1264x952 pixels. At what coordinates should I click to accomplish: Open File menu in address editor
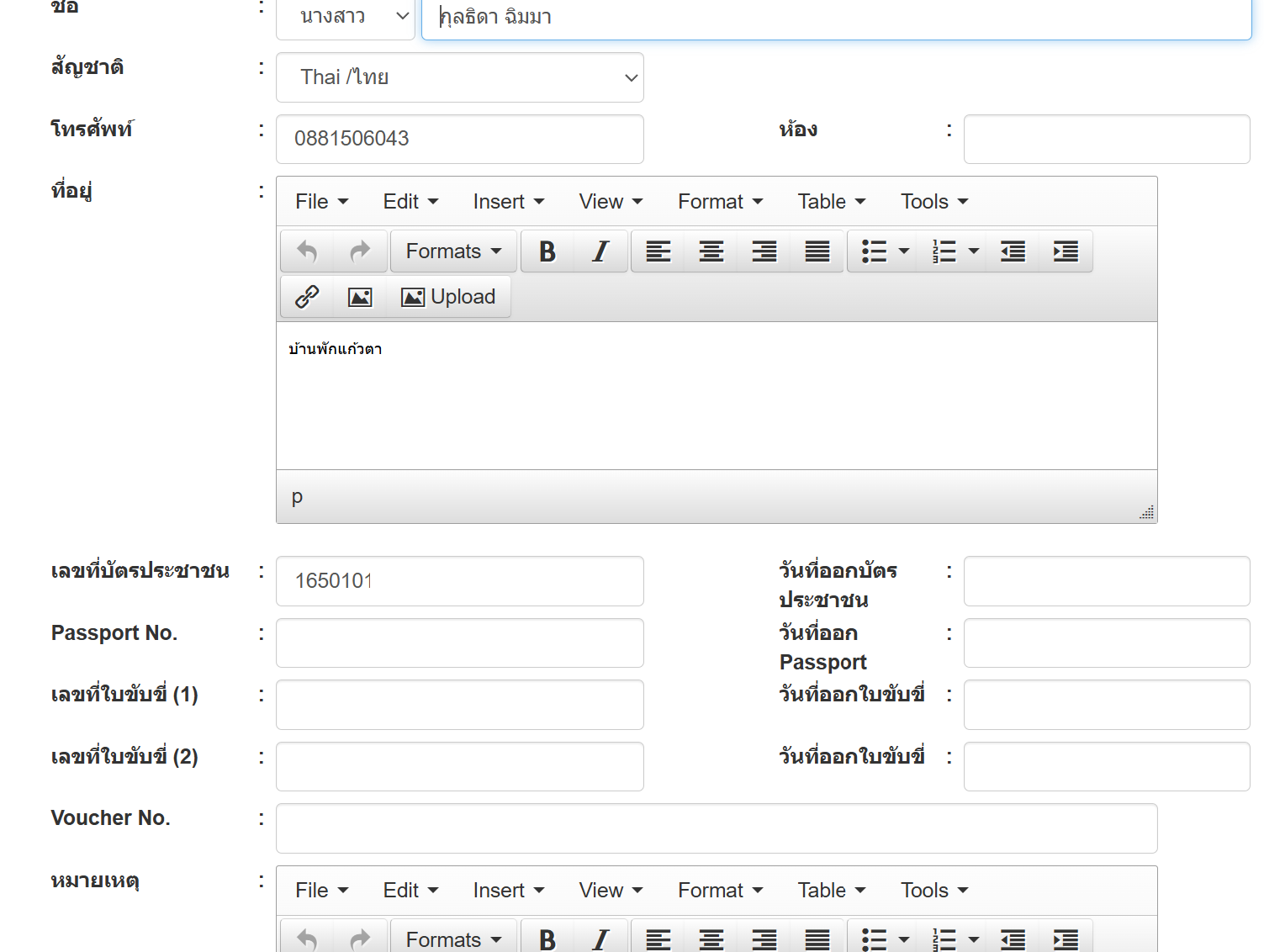321,202
